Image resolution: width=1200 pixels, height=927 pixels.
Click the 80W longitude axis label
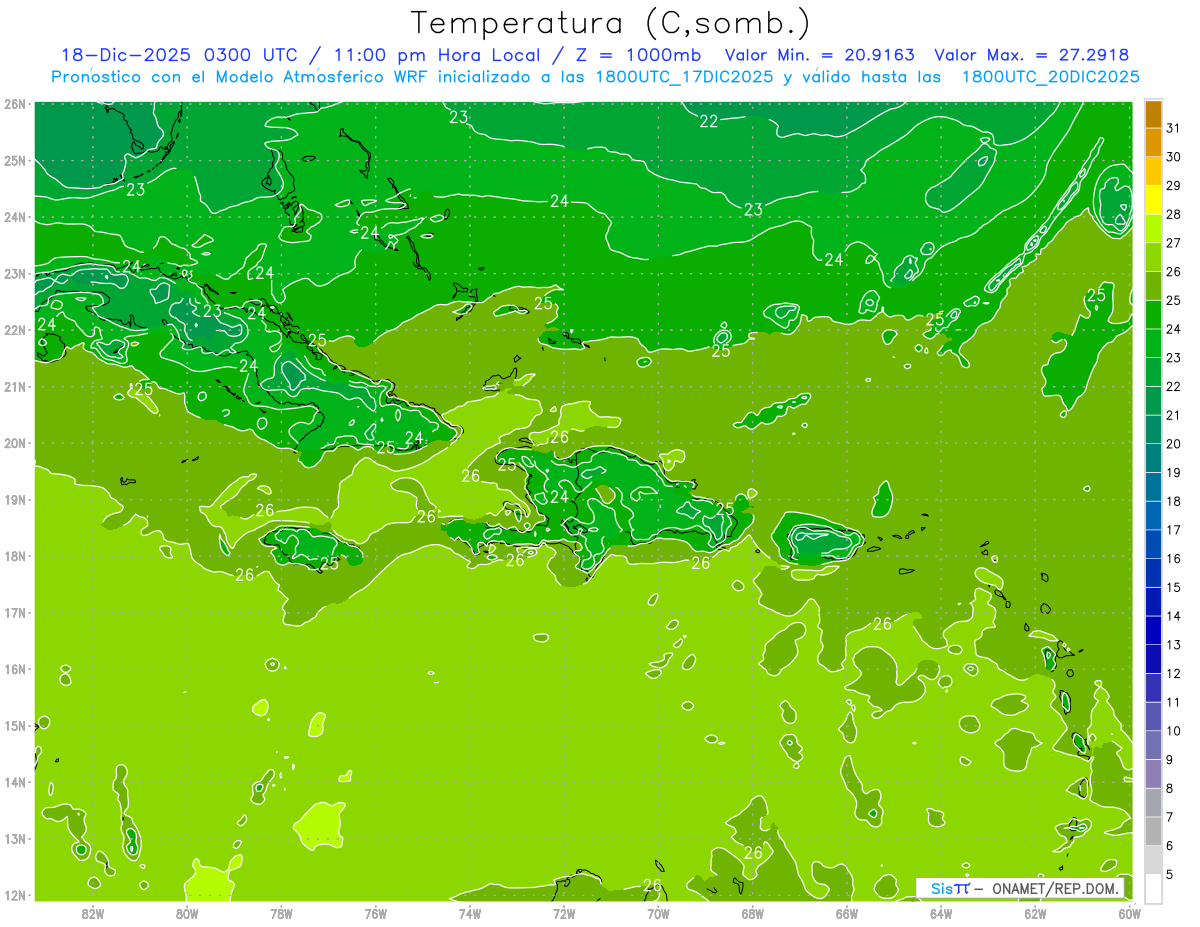pyautogui.click(x=187, y=913)
